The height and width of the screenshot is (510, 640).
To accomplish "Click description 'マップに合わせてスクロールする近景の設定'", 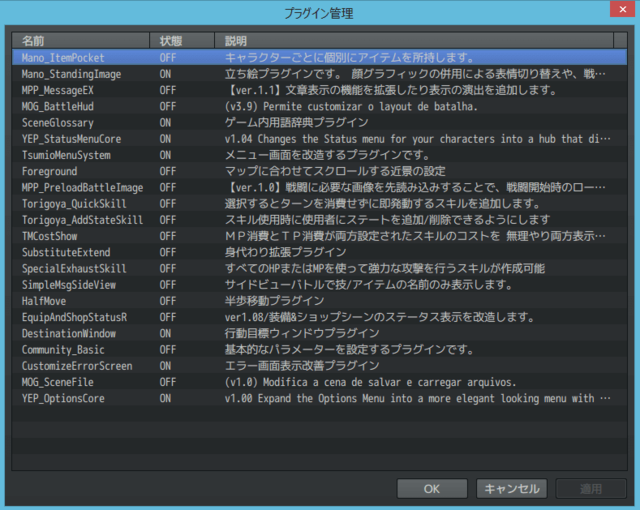I will (x=335, y=171).
